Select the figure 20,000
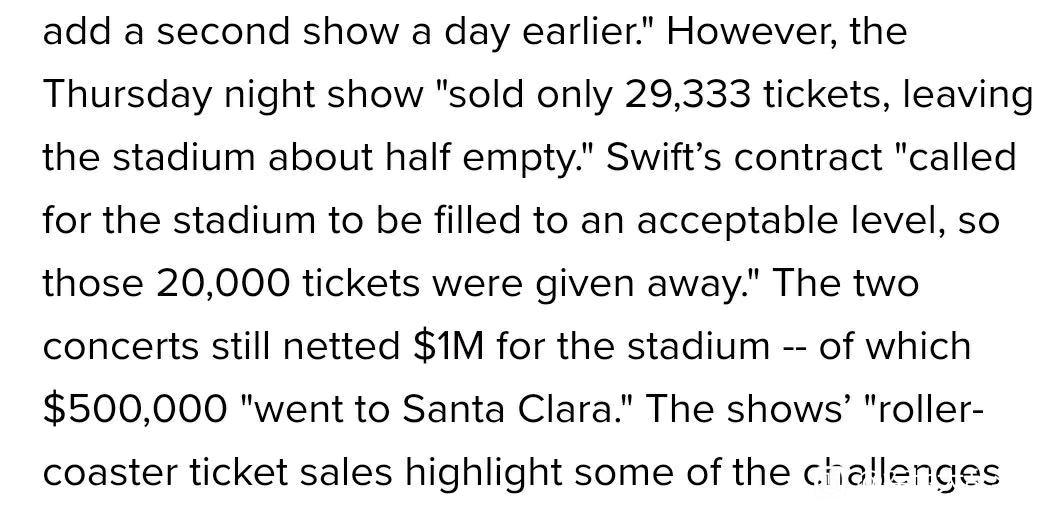 click(x=222, y=284)
